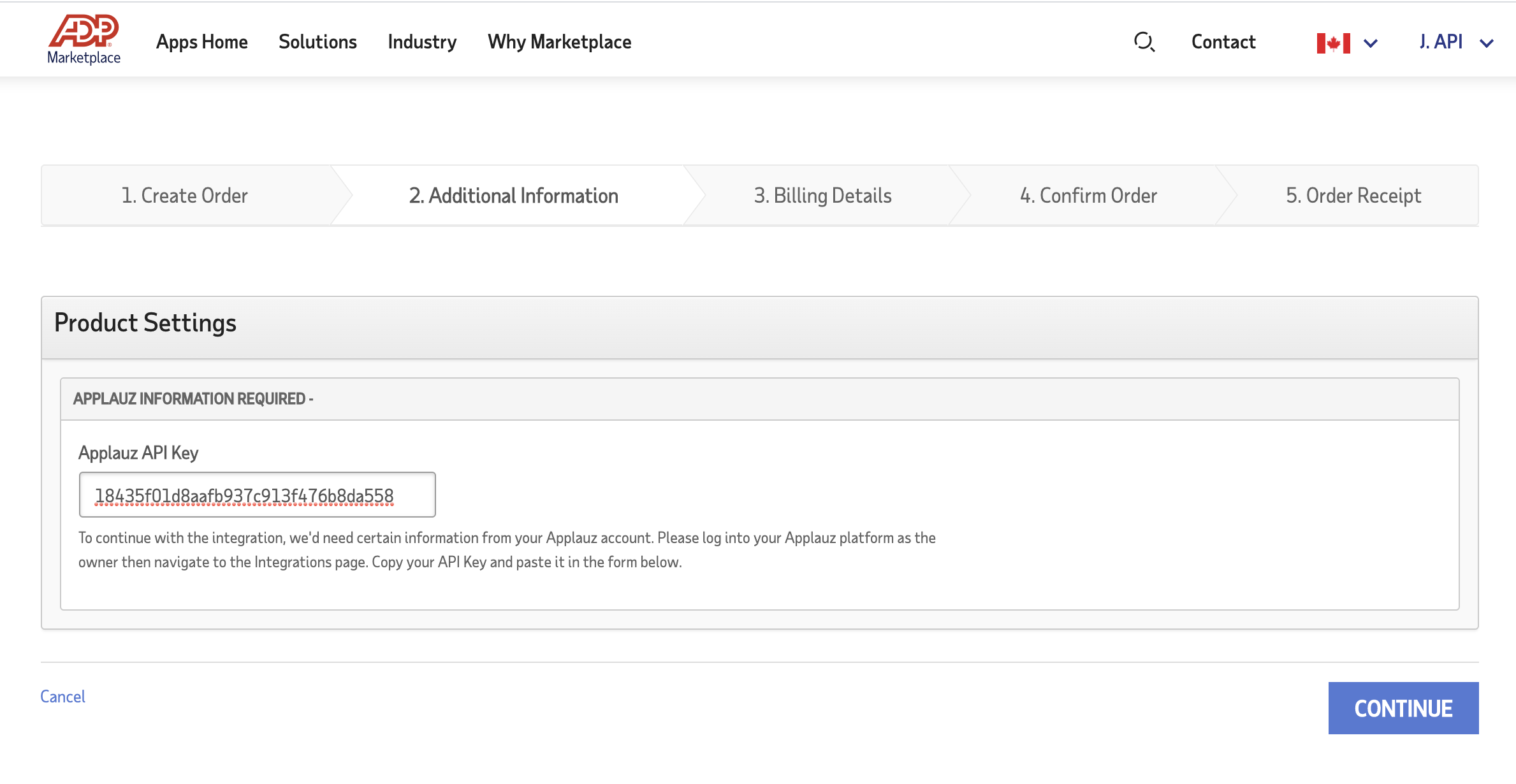The image size is (1516, 784).
Task: Open the Solutions menu
Action: [317, 42]
